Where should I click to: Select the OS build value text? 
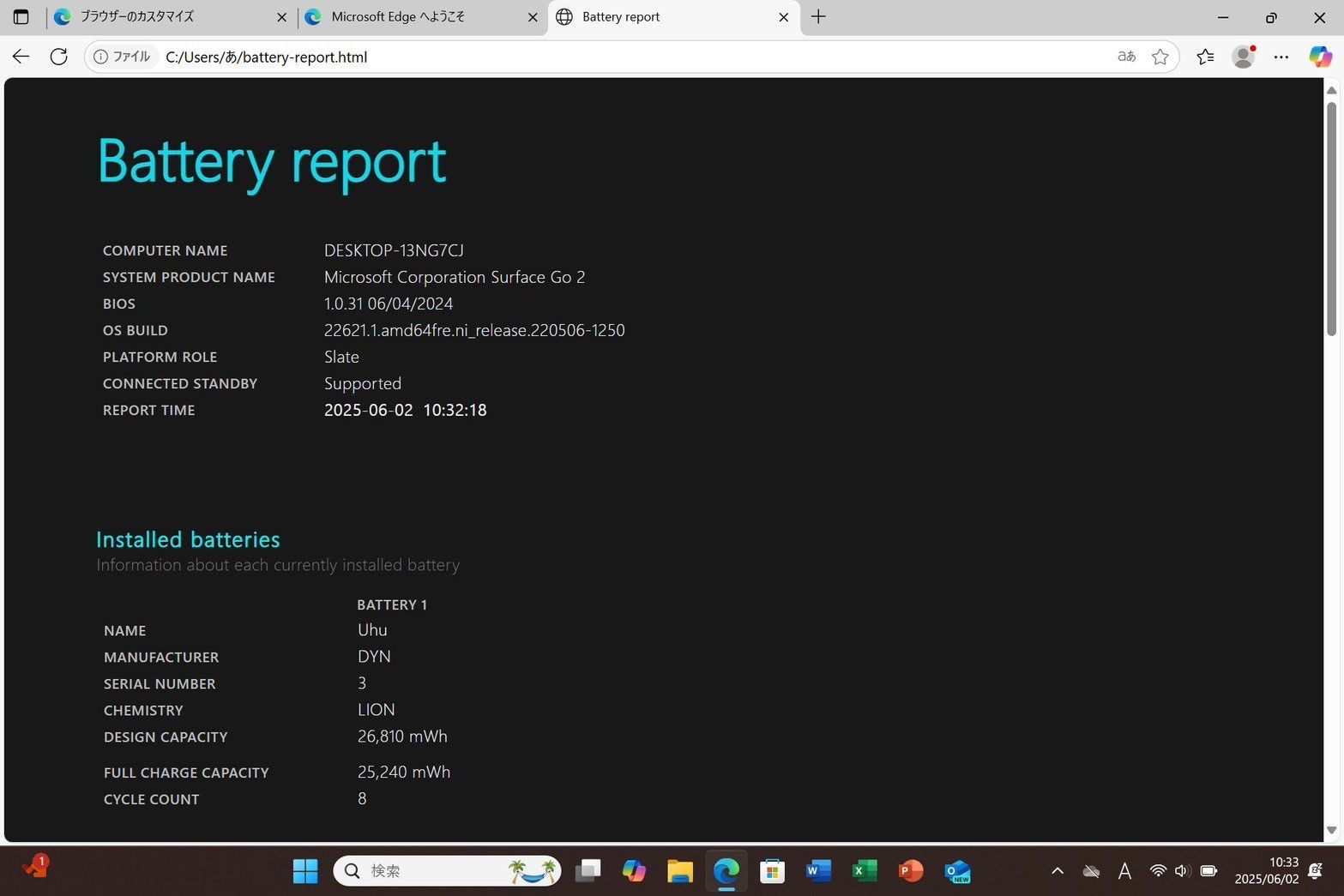click(x=474, y=330)
